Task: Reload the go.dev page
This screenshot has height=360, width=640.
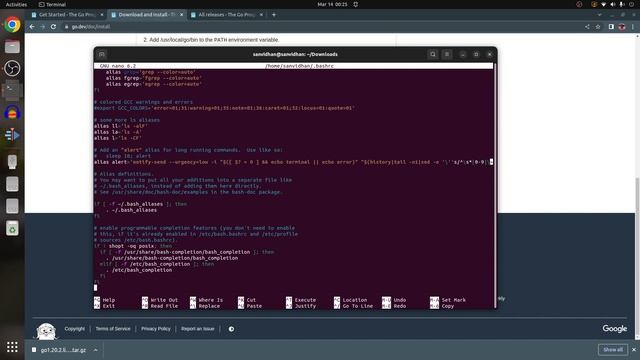Action: [x=53, y=27]
